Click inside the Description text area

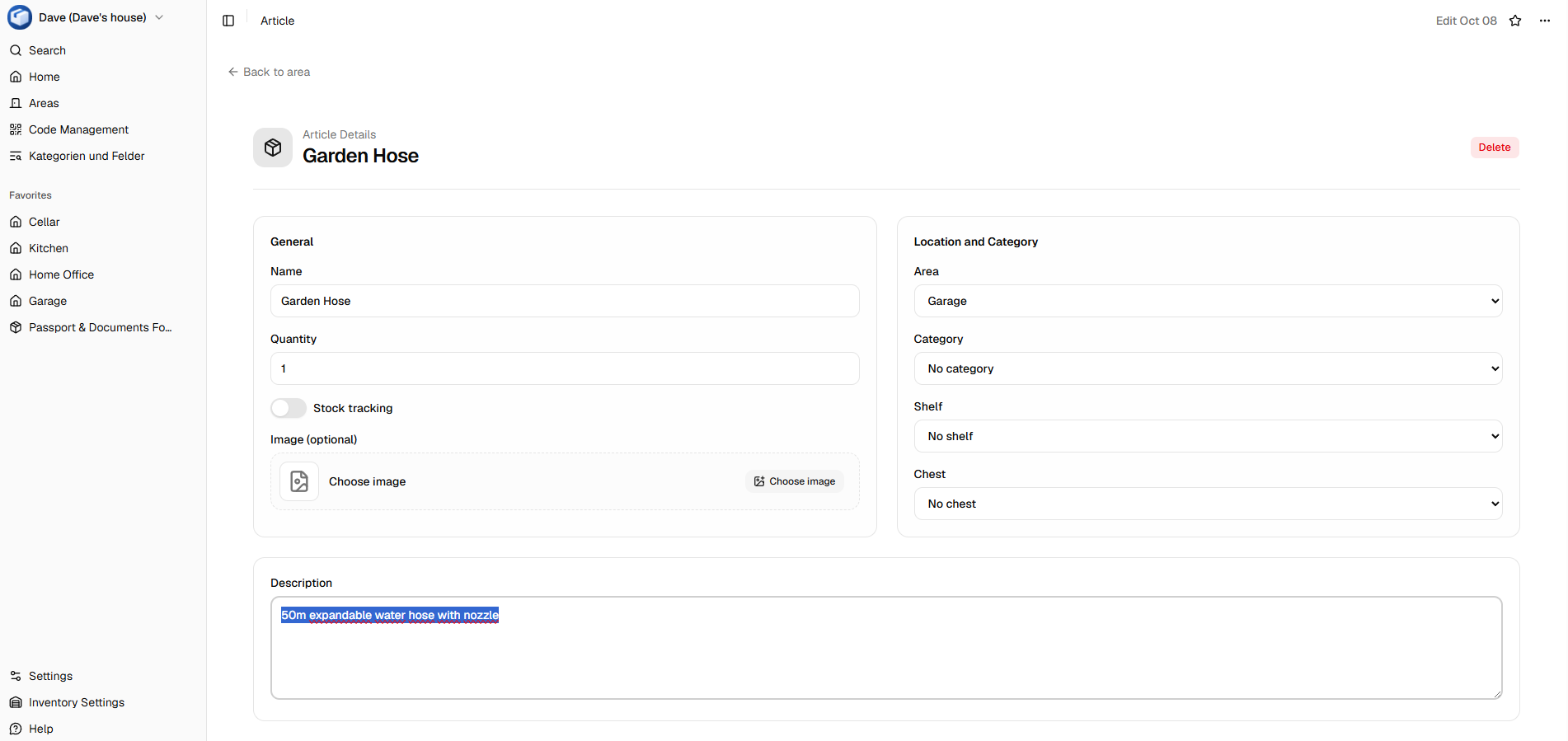click(886, 648)
